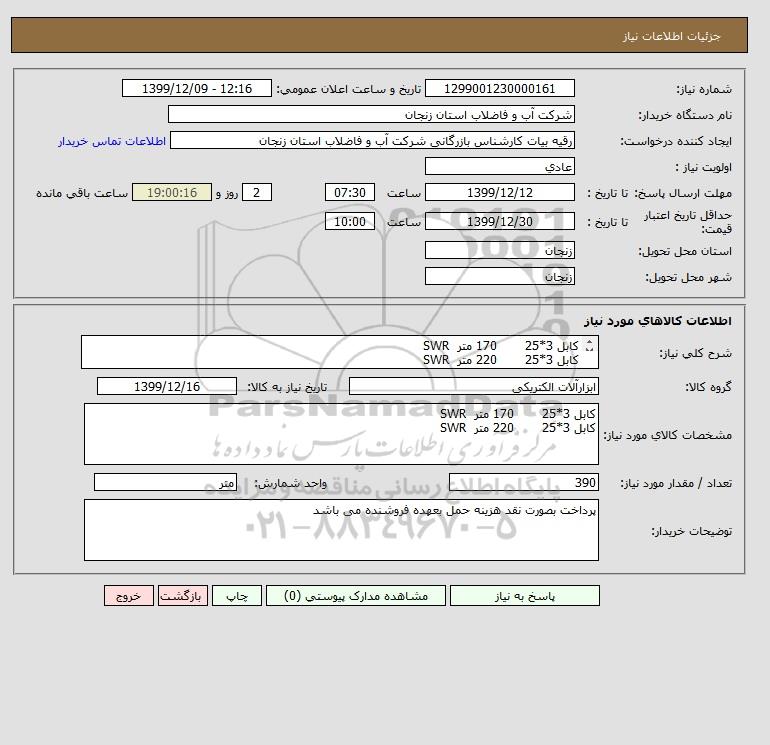Click the گروه کالا field ابزارآلات الکتریکی

point(473,386)
